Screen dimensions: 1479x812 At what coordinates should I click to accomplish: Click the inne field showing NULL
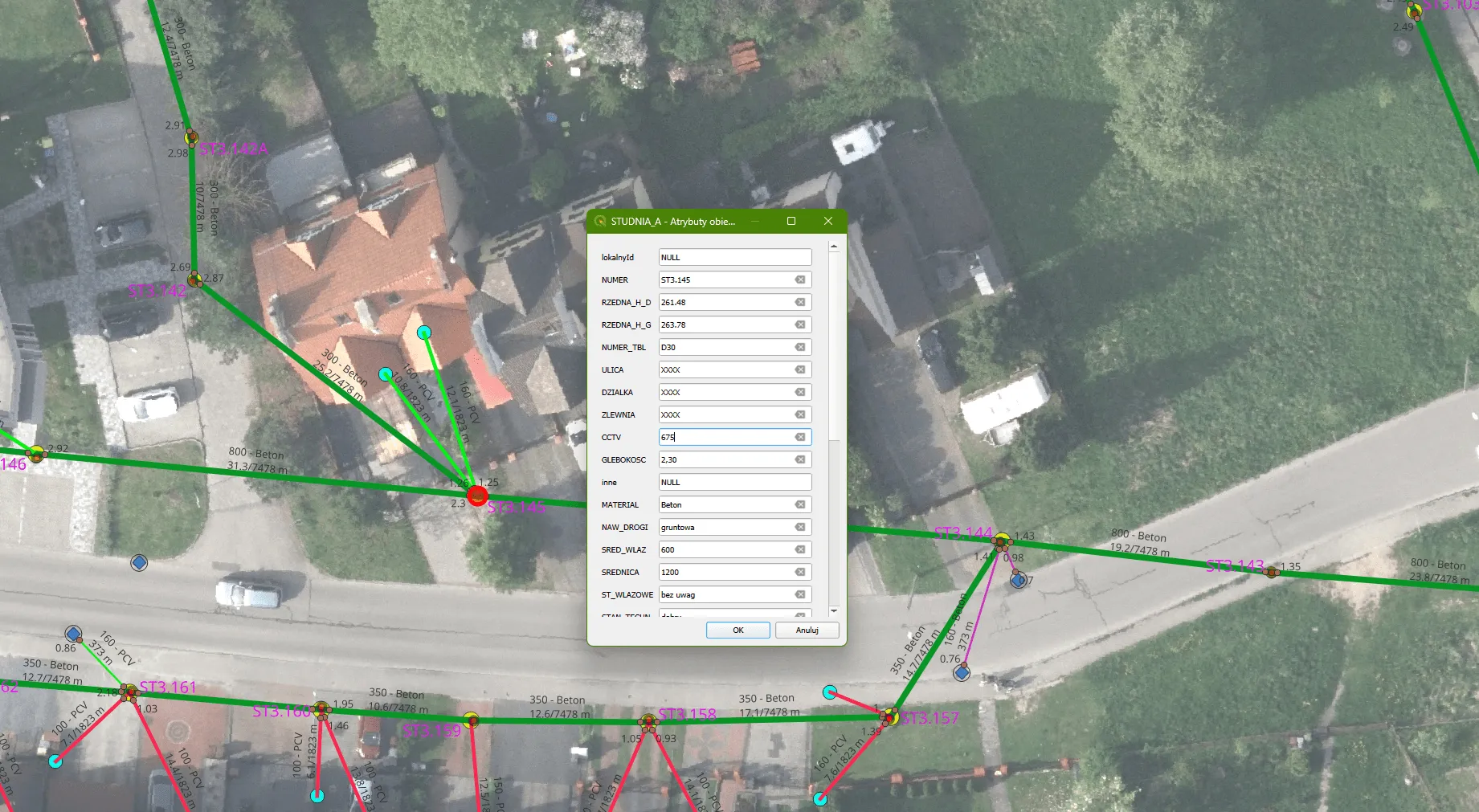point(735,482)
